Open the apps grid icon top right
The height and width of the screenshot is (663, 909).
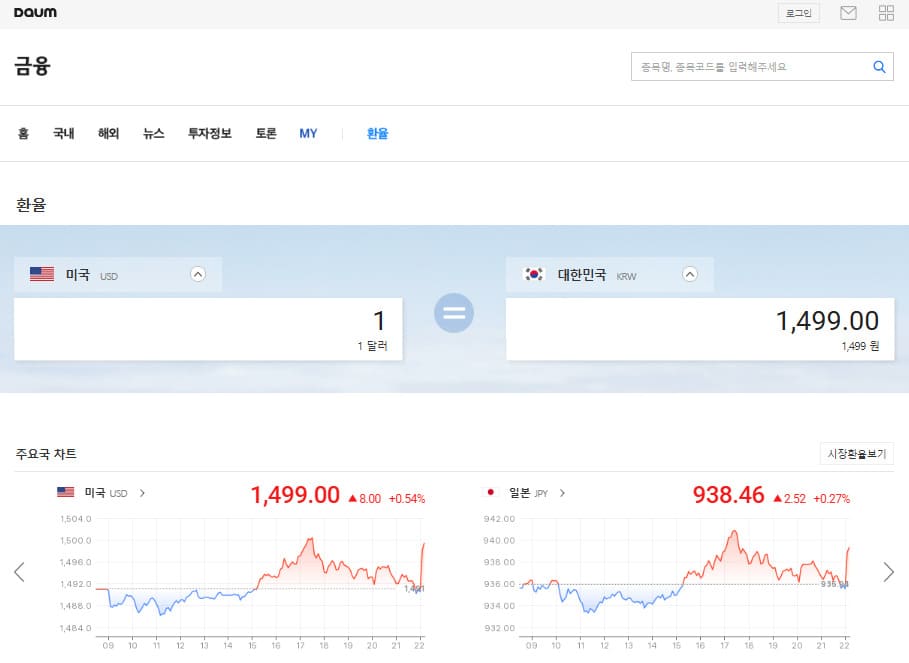[x=886, y=13]
